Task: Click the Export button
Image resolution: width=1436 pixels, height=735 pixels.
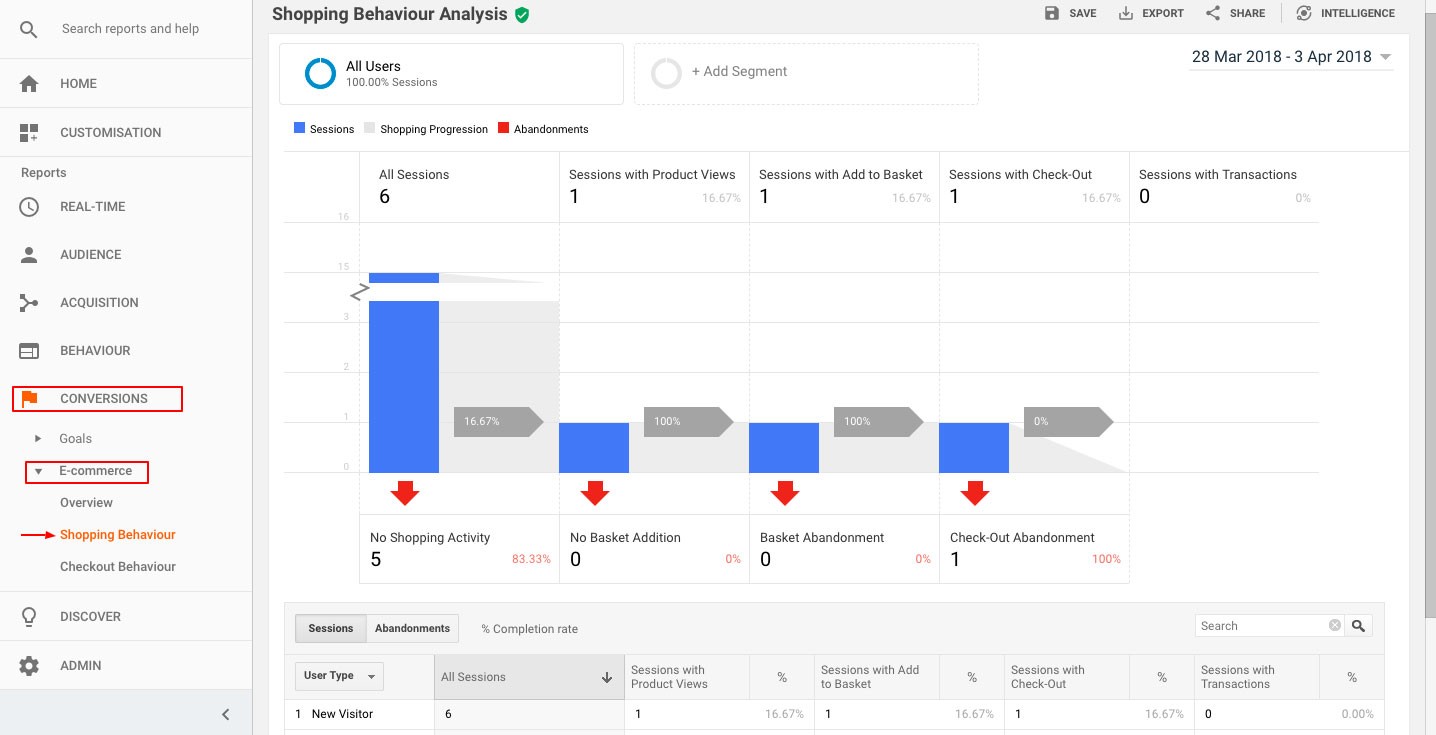Action: (1151, 14)
